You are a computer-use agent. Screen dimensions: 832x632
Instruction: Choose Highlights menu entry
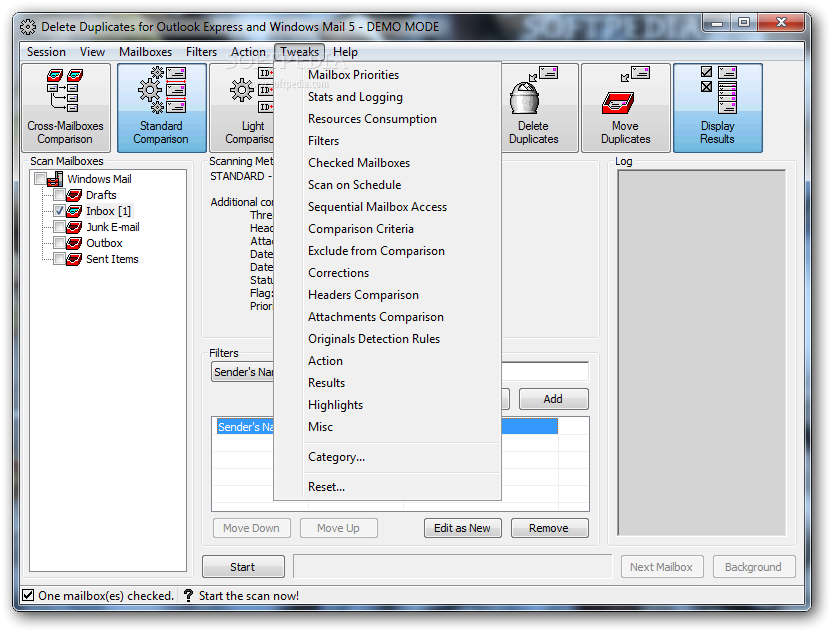click(387, 405)
